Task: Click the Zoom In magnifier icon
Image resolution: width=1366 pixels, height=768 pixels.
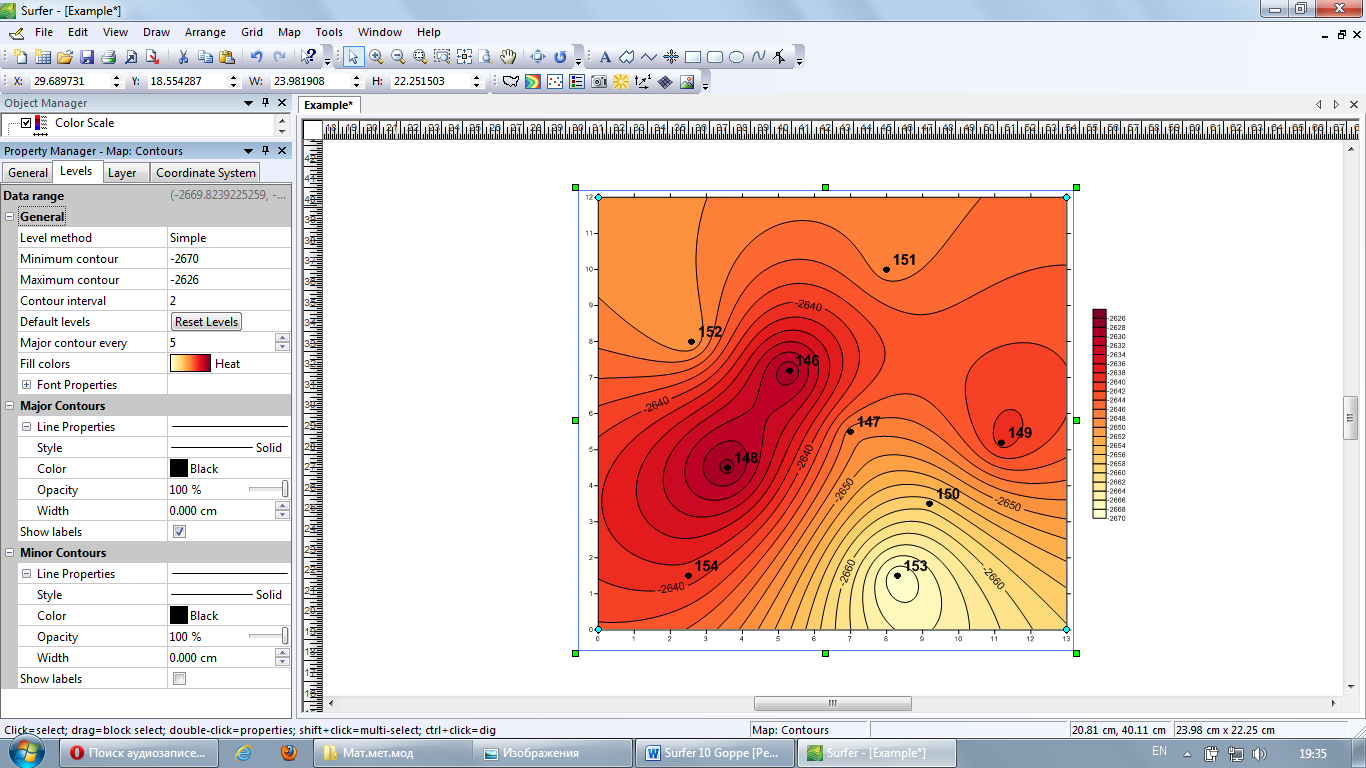Action: tap(376, 57)
